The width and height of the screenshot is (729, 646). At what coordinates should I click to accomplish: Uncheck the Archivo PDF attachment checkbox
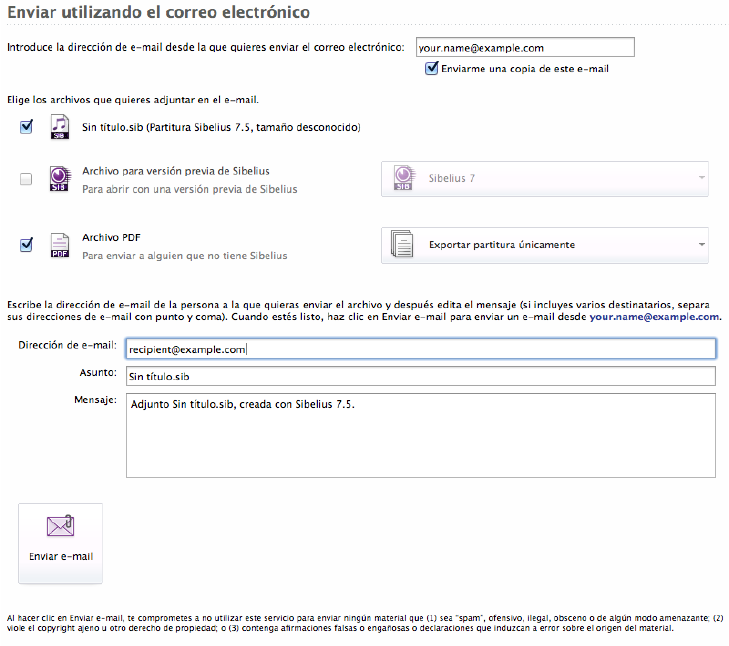pyautogui.click(x=26, y=244)
